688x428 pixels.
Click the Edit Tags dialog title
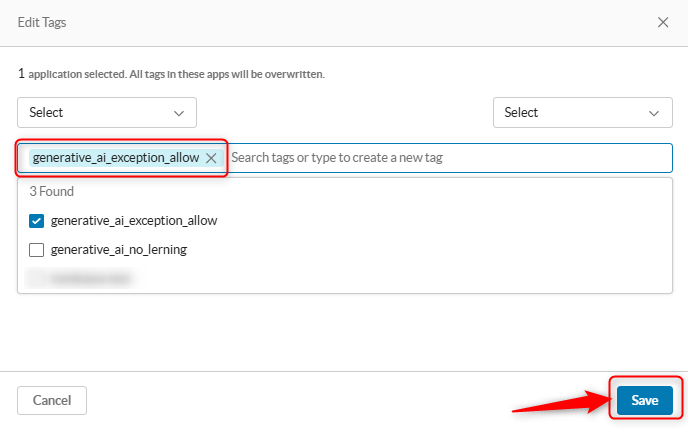tap(42, 22)
